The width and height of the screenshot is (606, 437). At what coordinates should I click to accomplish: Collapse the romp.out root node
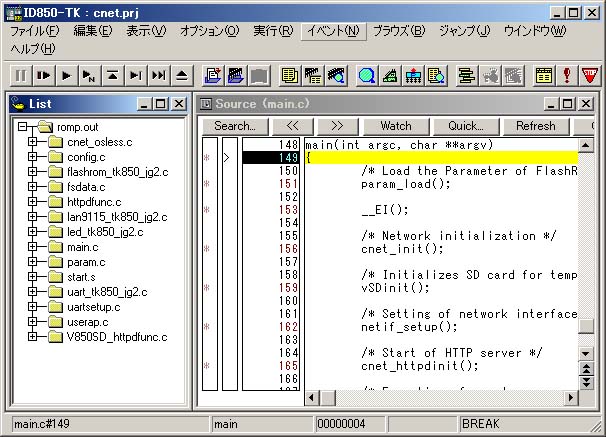pyautogui.click(x=20, y=127)
